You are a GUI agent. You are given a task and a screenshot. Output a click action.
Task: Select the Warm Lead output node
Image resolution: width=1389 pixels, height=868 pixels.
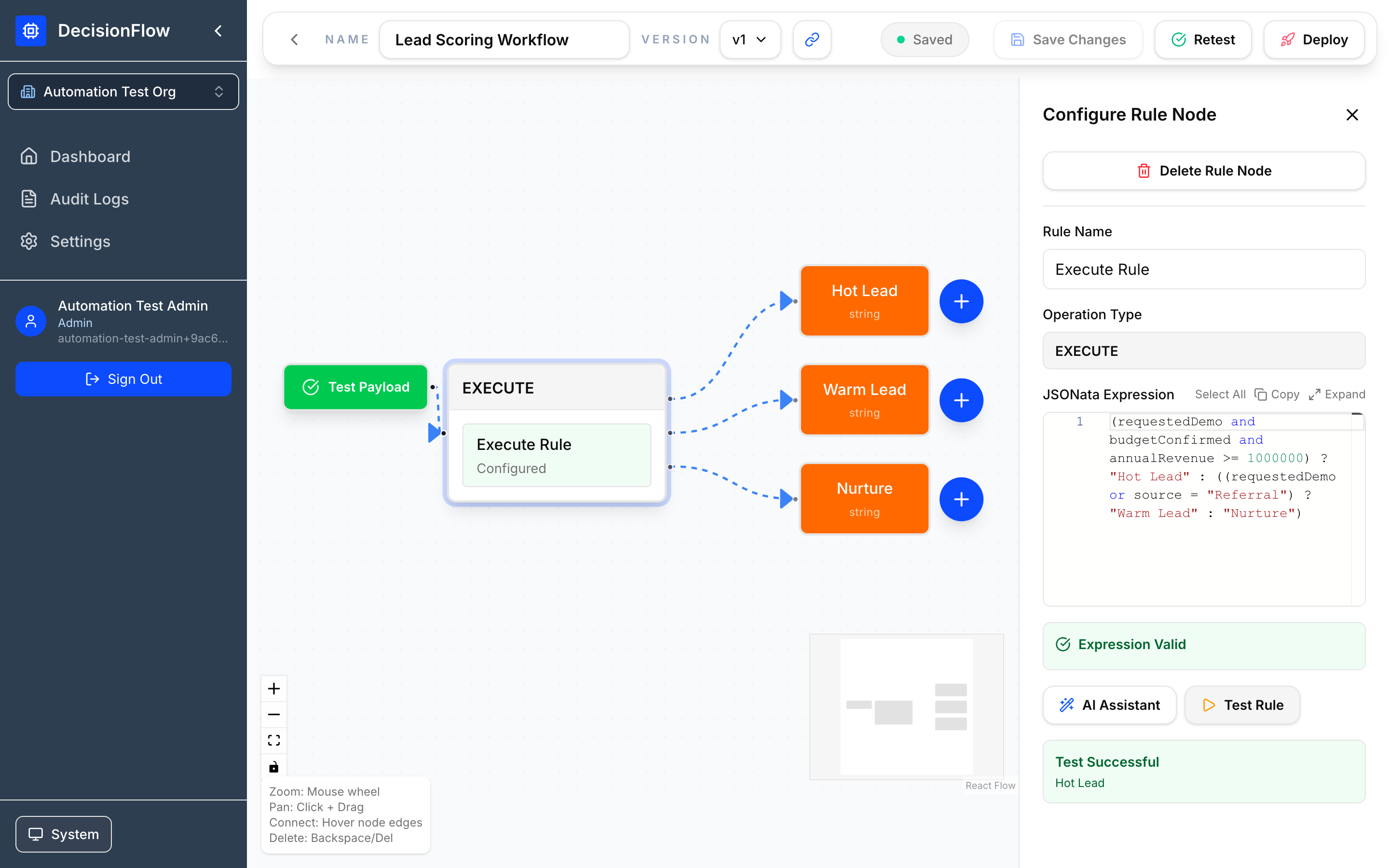[x=864, y=400]
